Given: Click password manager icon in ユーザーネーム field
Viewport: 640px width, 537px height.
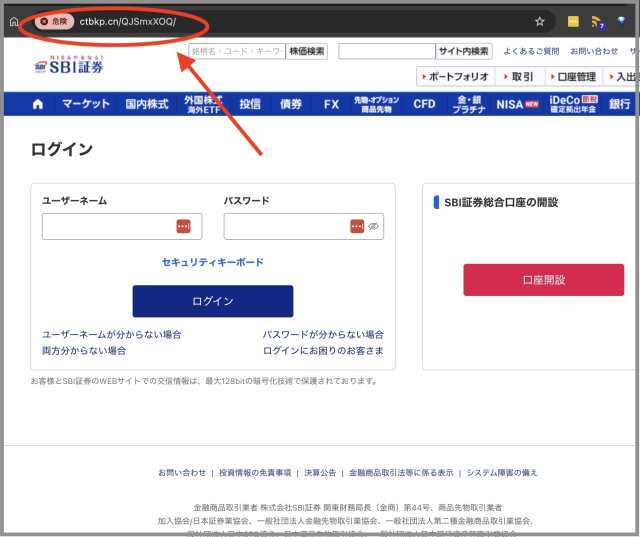Looking at the screenshot, I should click(x=183, y=227).
